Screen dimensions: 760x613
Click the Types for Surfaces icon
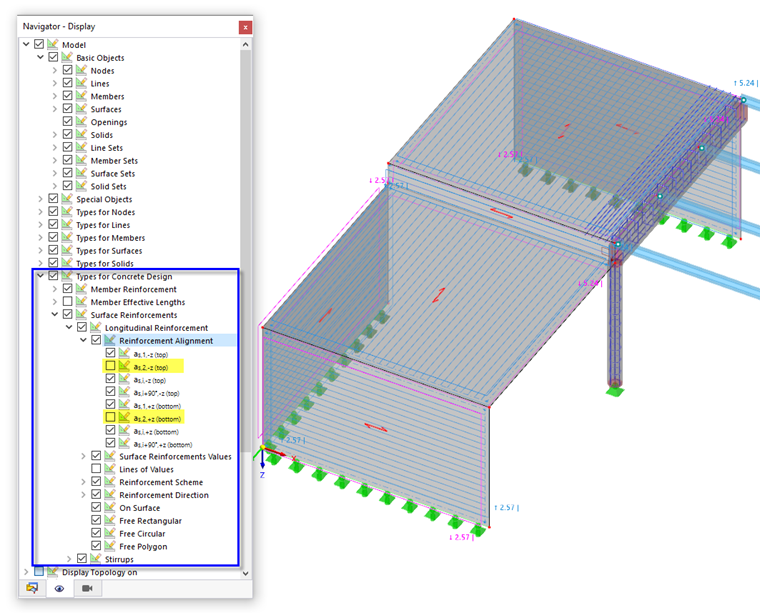point(67,250)
